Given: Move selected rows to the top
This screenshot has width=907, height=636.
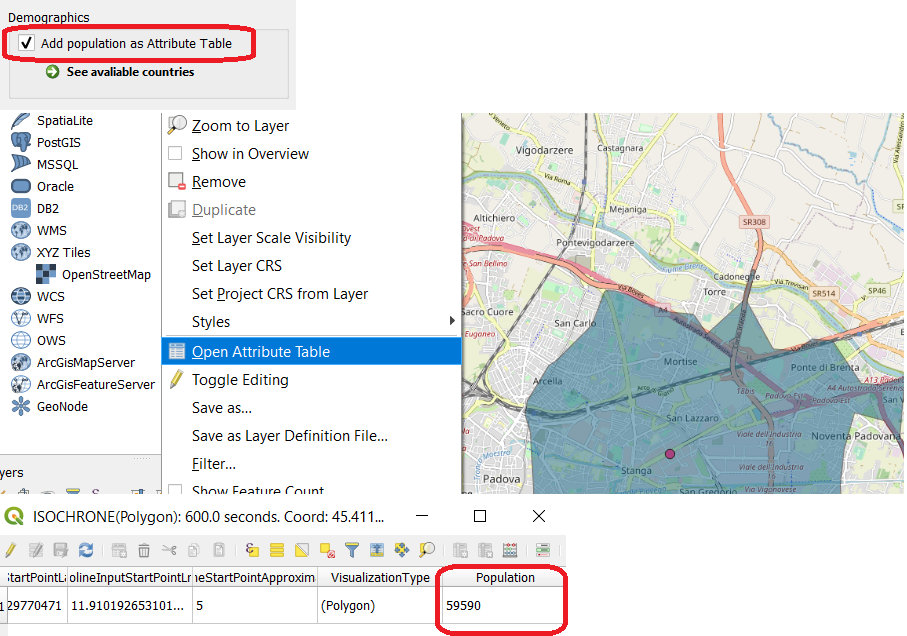Looking at the screenshot, I should point(377,550).
